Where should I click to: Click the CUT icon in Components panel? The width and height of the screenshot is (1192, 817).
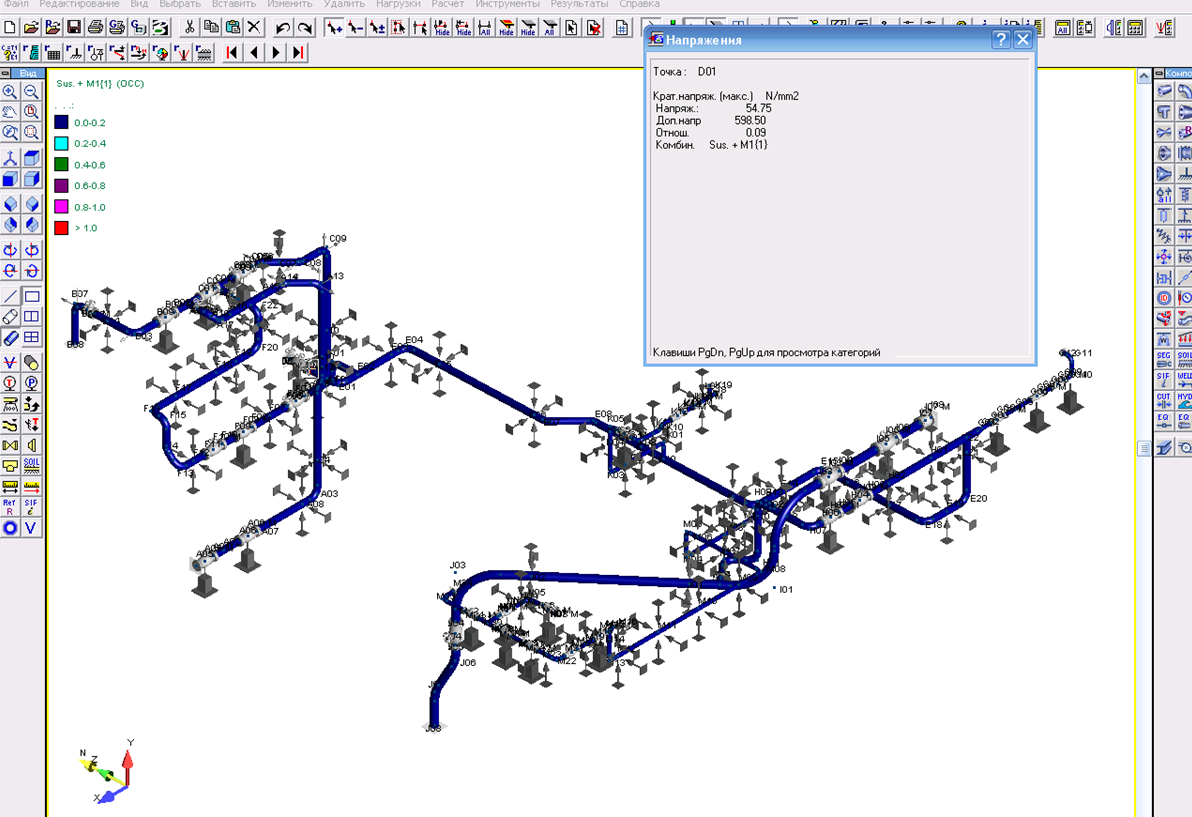tap(1164, 400)
